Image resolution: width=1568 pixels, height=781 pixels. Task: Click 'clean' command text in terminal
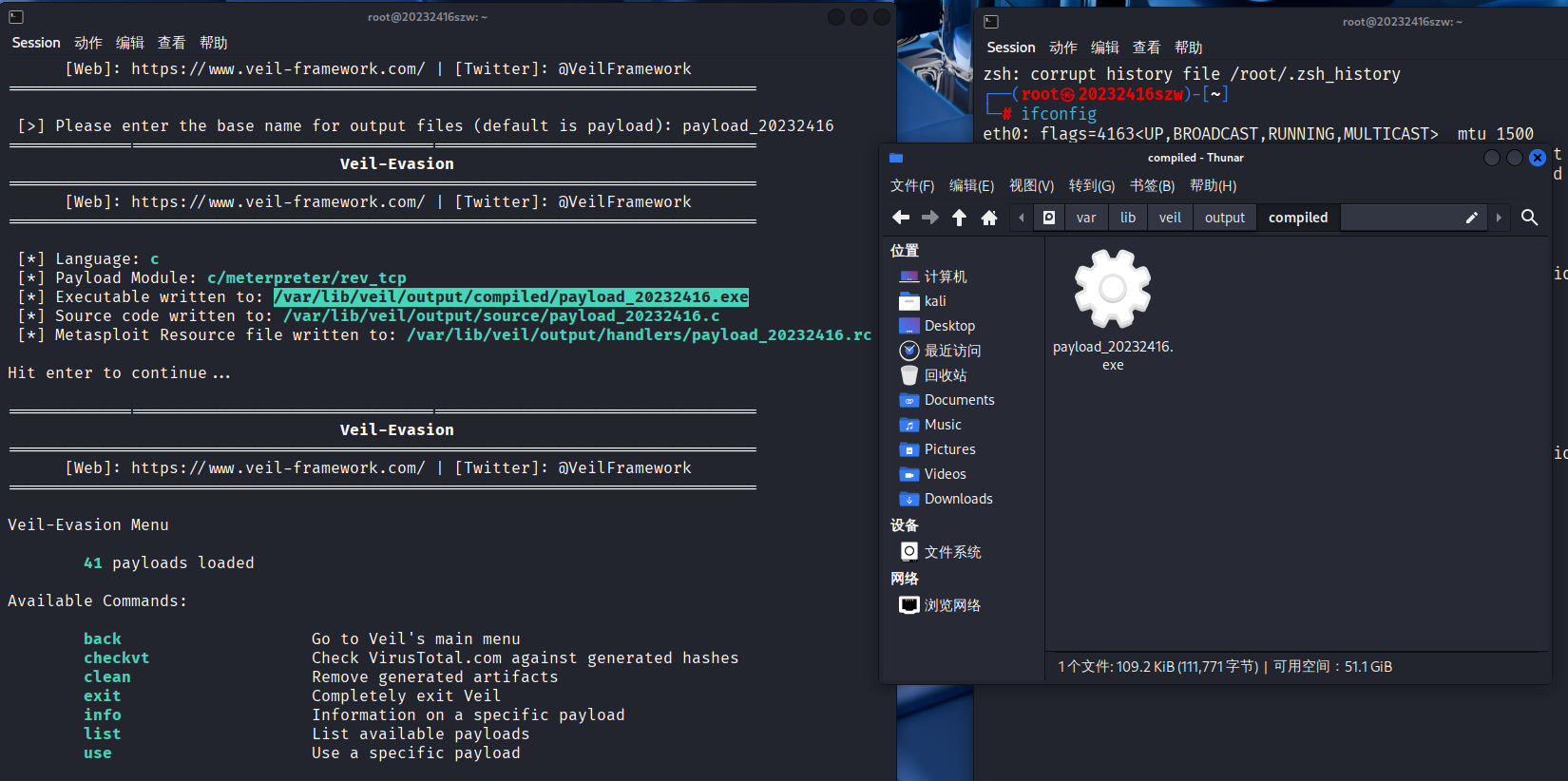[107, 677]
